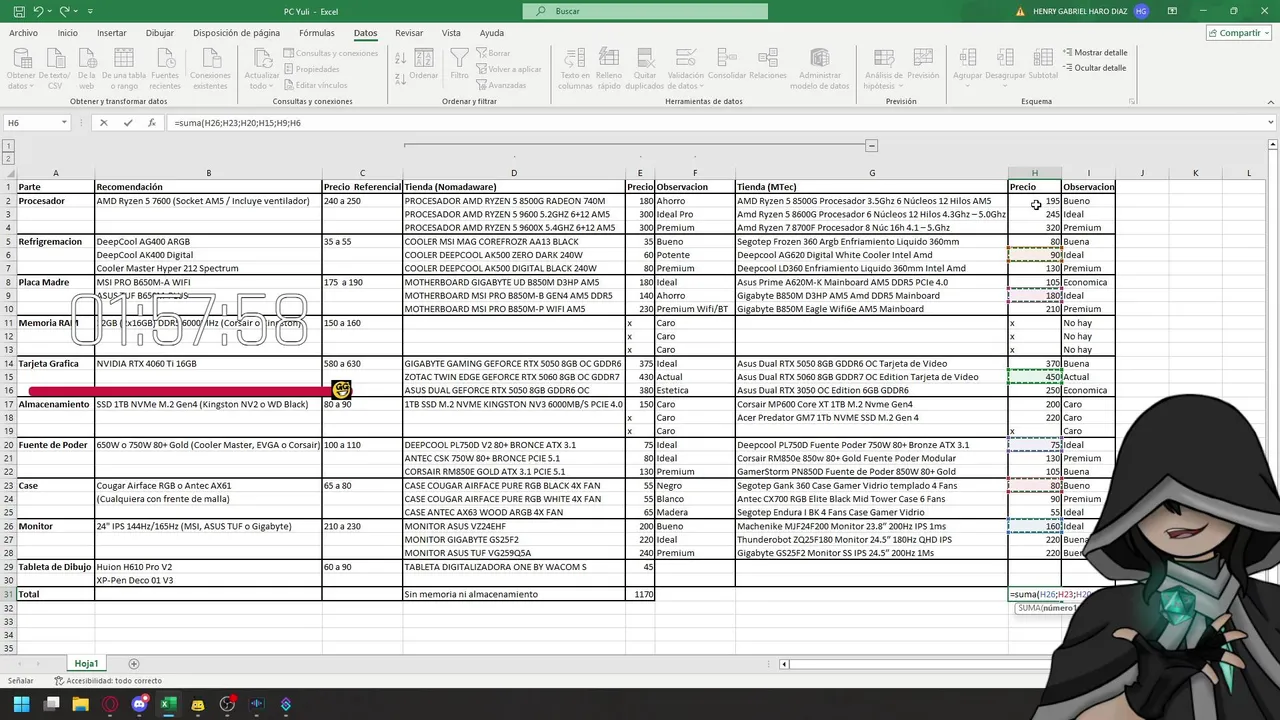Sort ascending with the A-Z icon
The width and height of the screenshot is (1280, 720).
[401, 58]
